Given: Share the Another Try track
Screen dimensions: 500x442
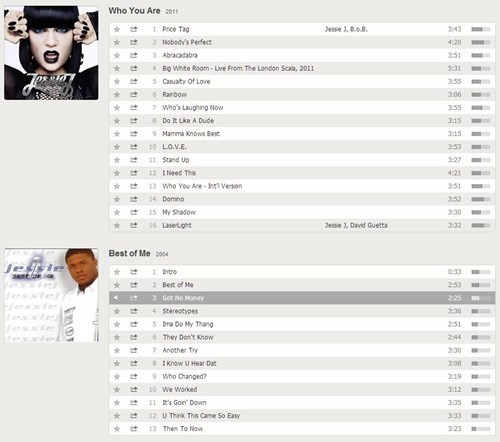Looking at the screenshot, I should [134, 350].
